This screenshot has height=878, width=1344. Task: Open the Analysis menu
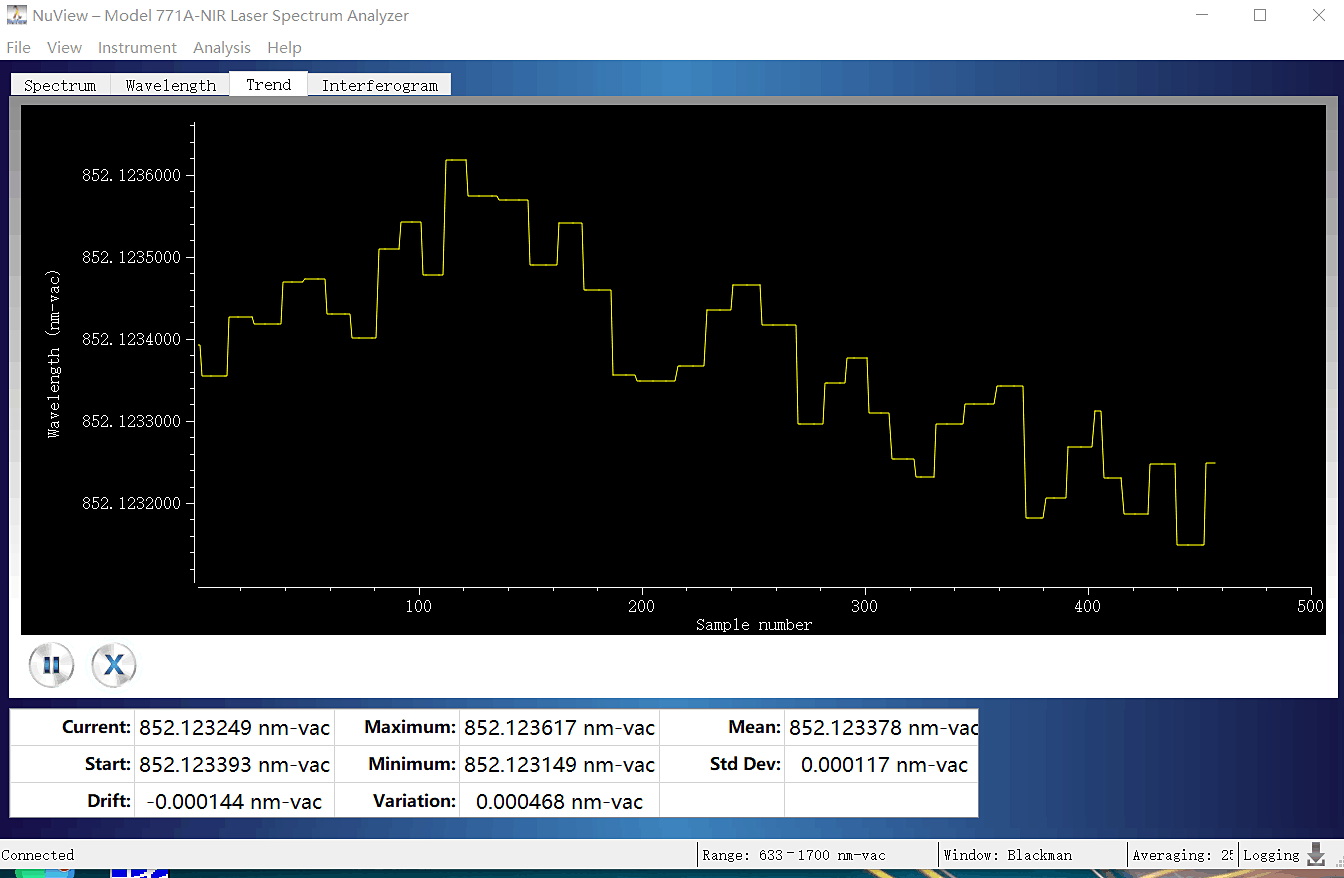pos(222,48)
